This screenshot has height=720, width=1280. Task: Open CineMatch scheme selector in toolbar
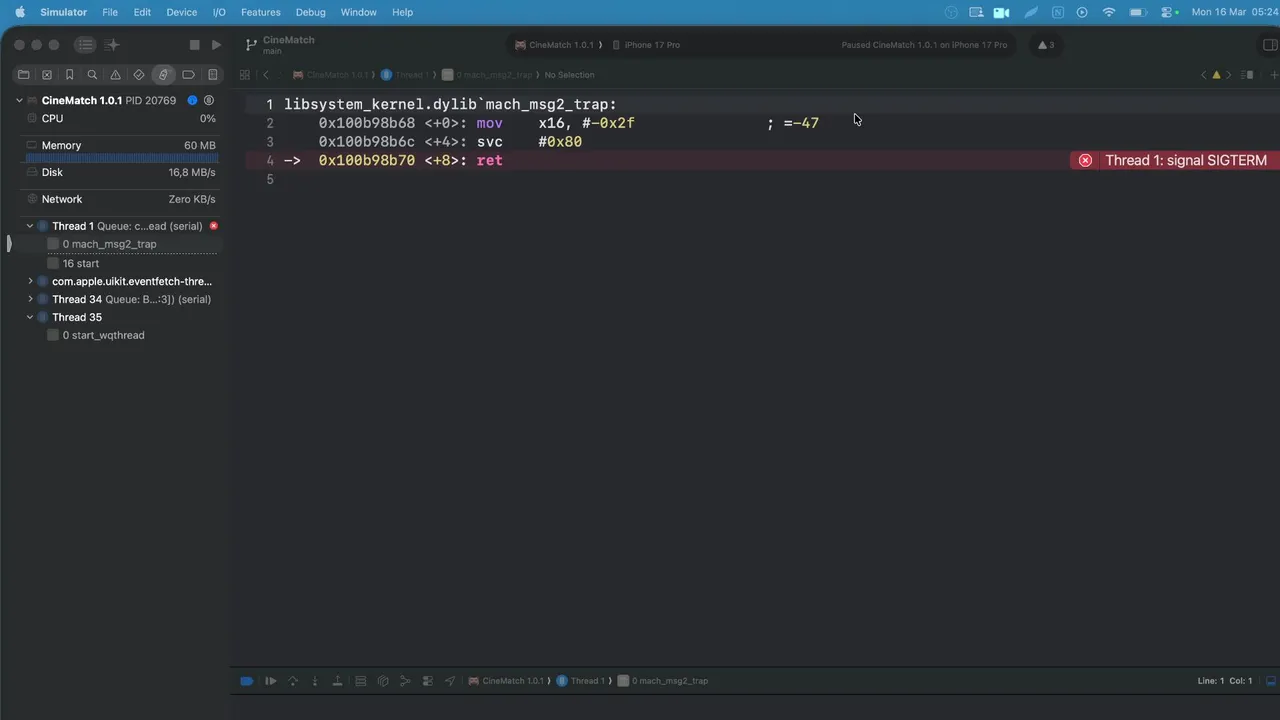coord(555,45)
